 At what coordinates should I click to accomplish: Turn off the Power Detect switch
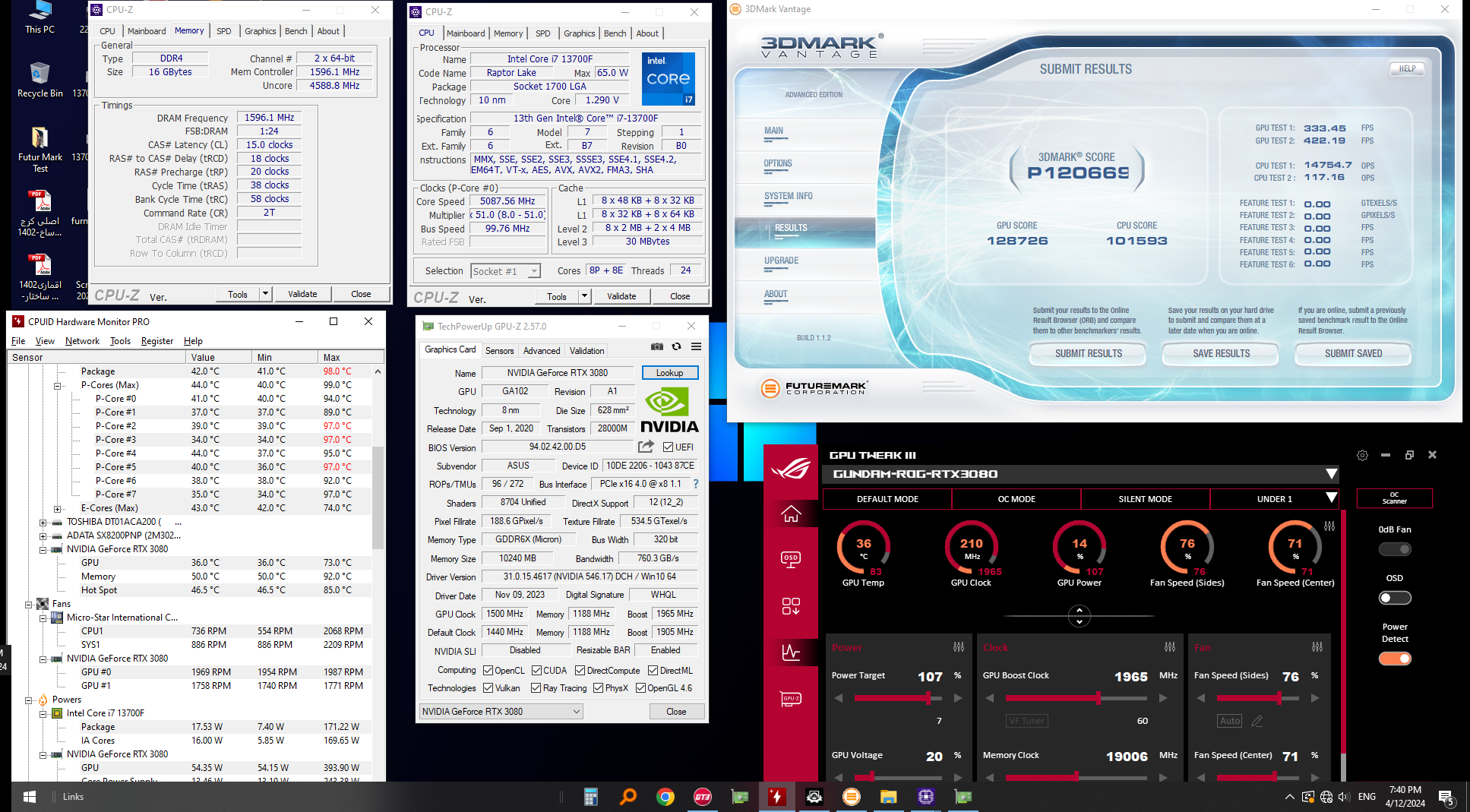click(1395, 659)
